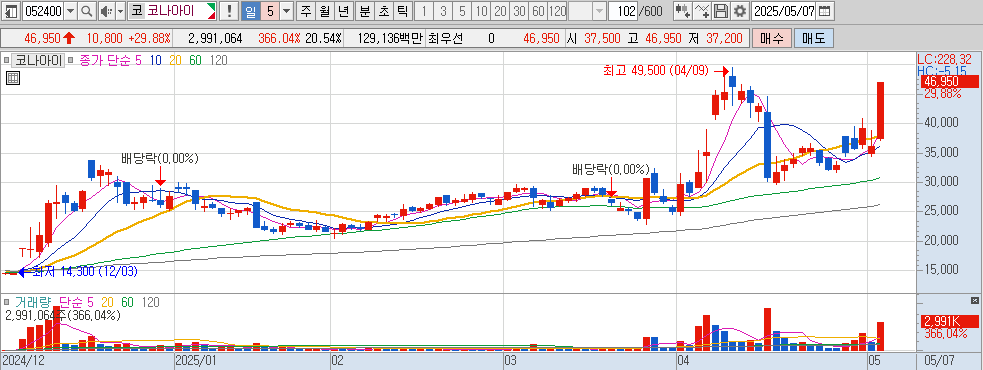Viewport: 983px width, 370px height.
Task: Select the 1 interval button in the toolbar
Action: (x=424, y=11)
